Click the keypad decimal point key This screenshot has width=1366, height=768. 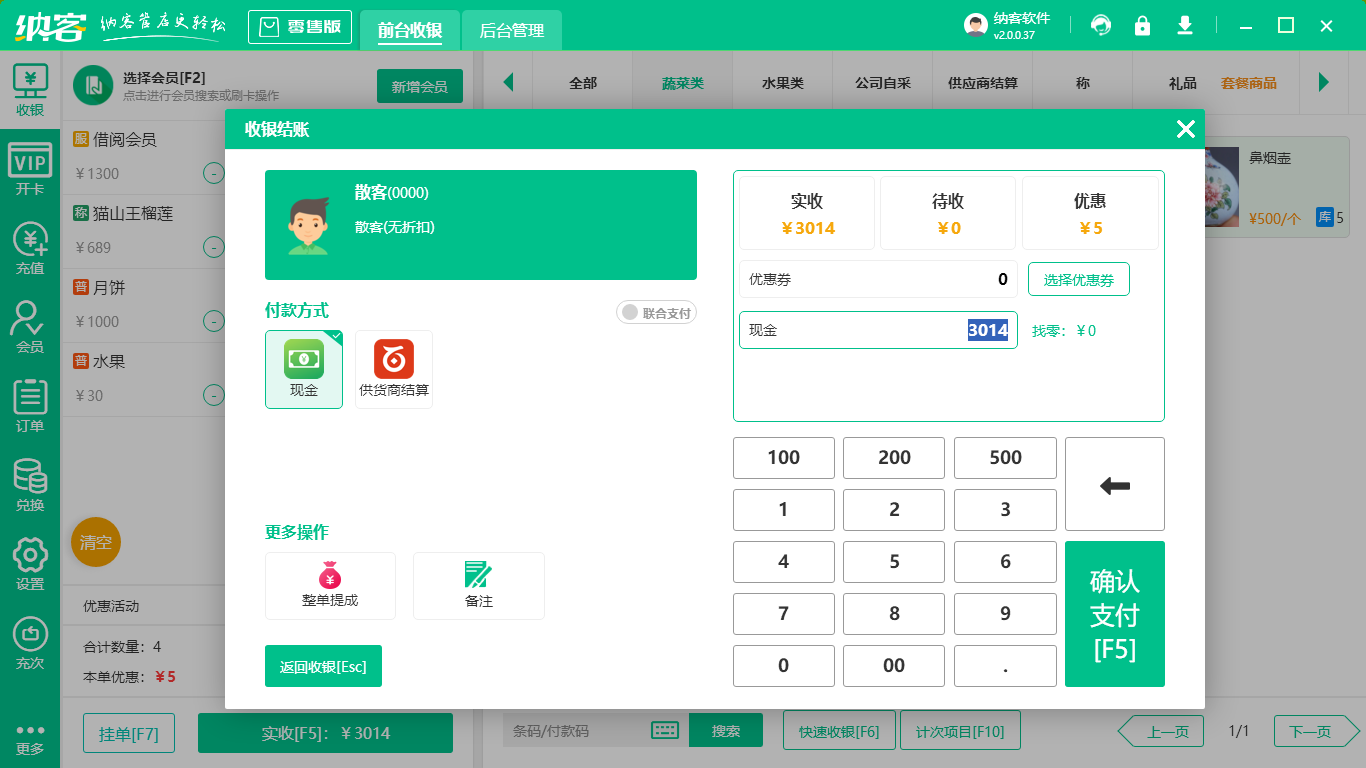[1005, 665]
